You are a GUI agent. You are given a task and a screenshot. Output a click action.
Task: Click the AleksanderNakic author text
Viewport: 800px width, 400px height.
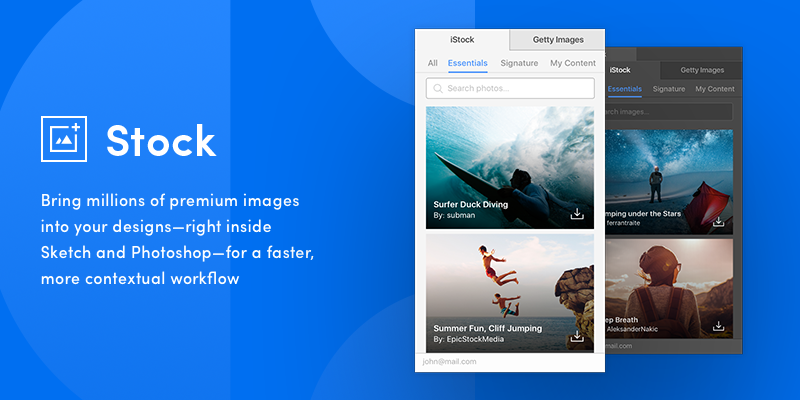[x=632, y=329]
